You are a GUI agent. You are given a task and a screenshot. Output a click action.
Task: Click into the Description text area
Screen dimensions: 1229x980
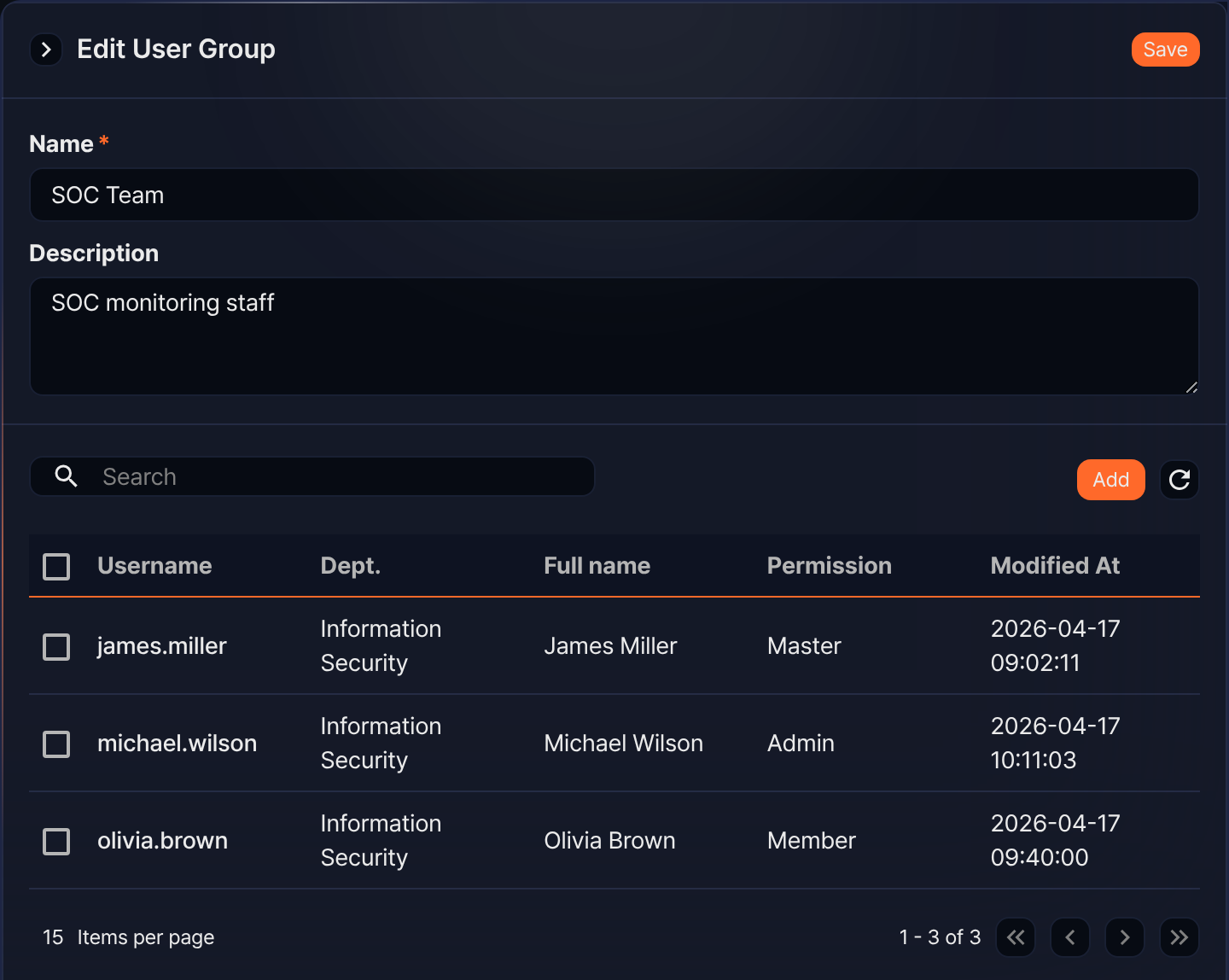pyautogui.click(x=614, y=336)
